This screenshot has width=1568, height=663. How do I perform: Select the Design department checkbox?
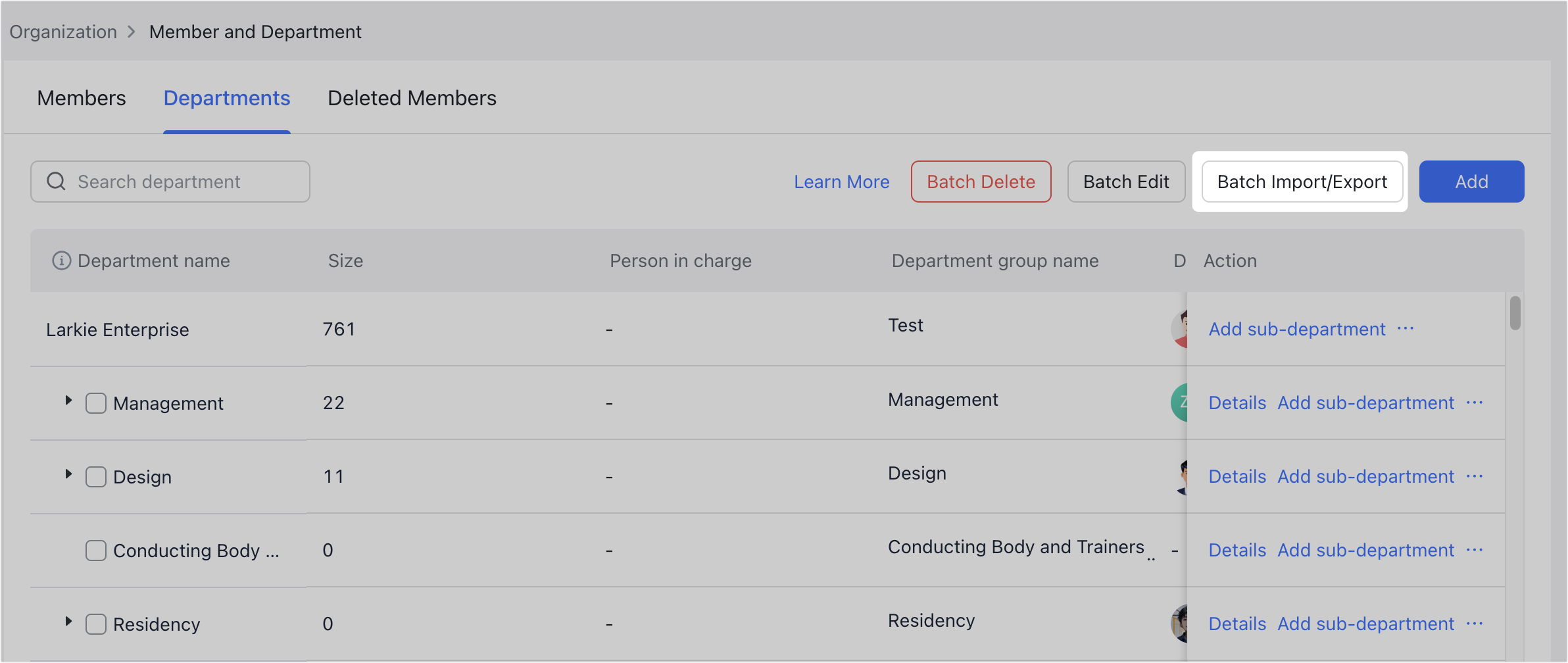(95, 476)
